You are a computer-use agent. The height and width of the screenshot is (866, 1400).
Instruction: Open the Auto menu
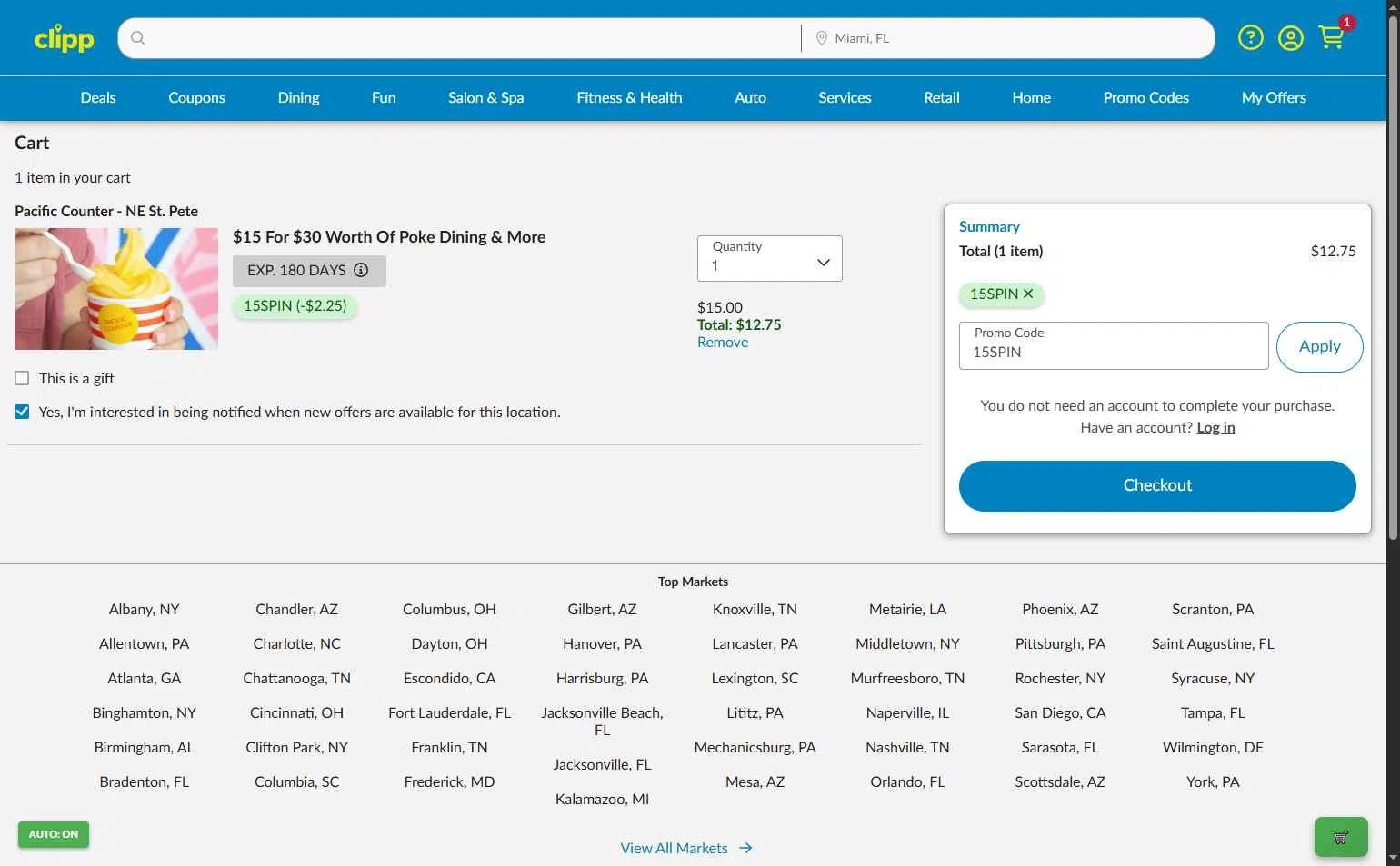[750, 97]
